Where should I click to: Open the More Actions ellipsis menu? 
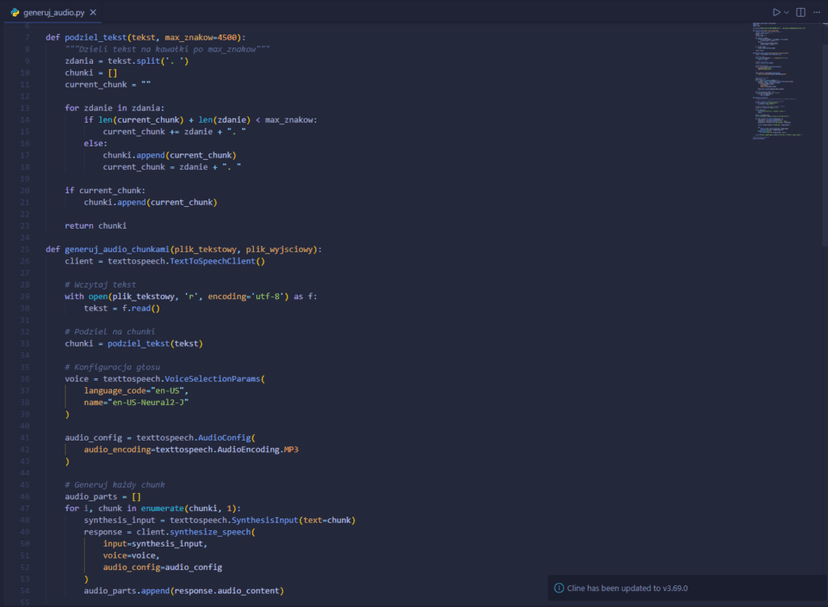tap(817, 12)
